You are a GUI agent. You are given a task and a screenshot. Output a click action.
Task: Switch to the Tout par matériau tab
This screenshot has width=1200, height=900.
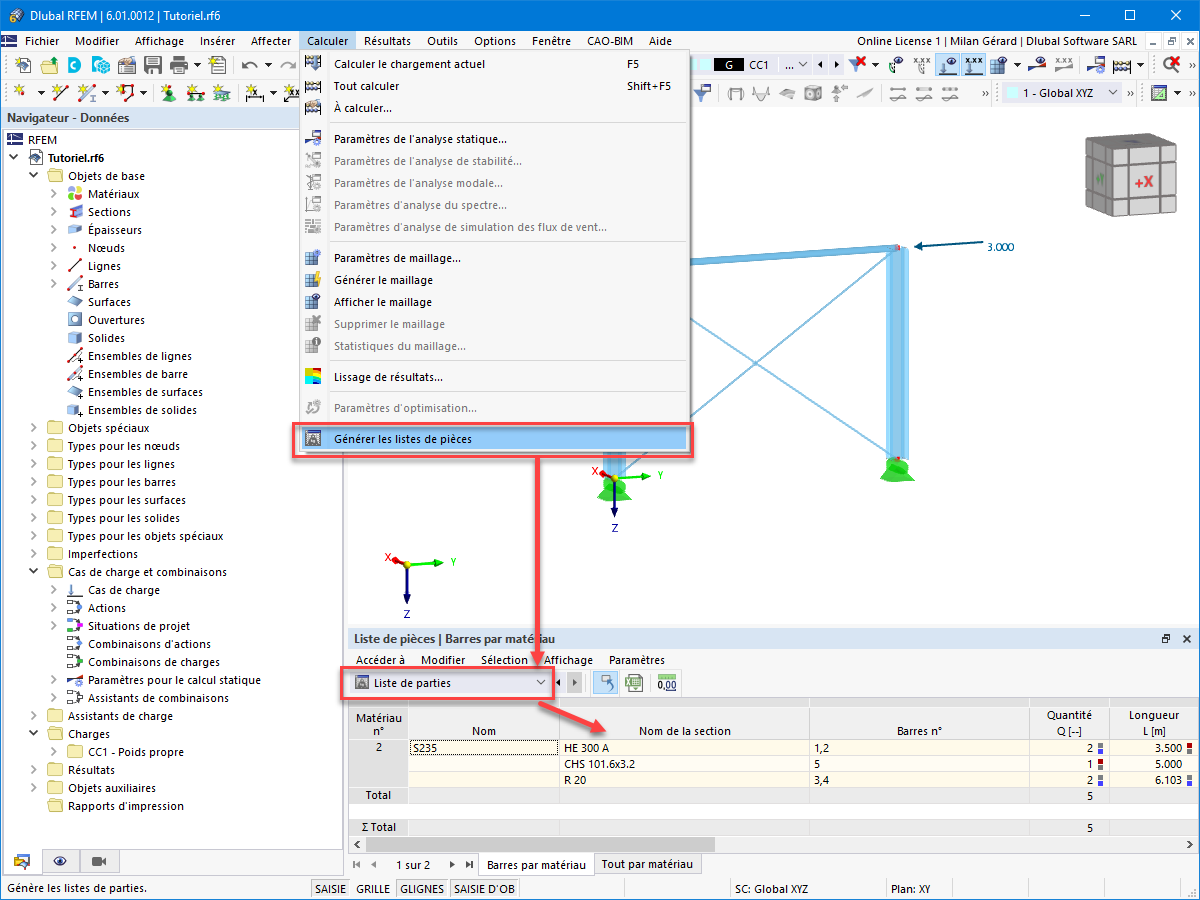pyautogui.click(x=648, y=863)
